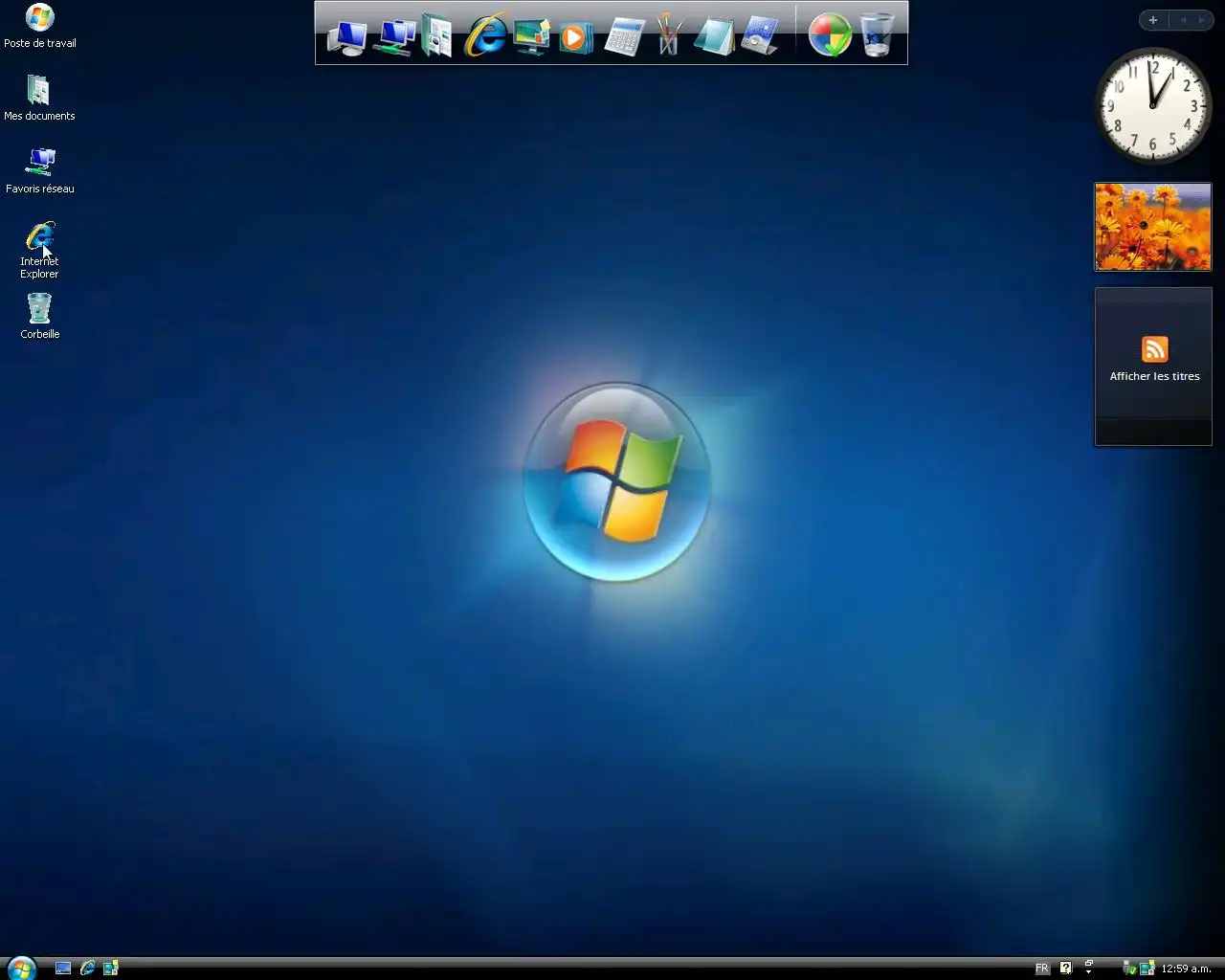Click the orange RSS feed icon
This screenshot has height=980, width=1225.
click(1155, 349)
